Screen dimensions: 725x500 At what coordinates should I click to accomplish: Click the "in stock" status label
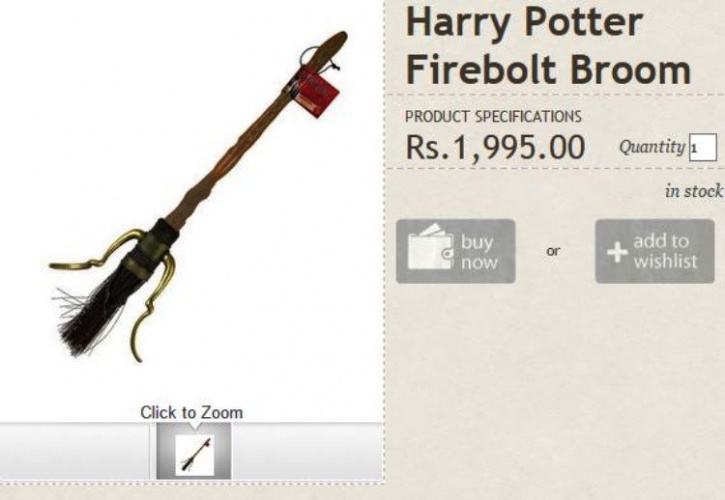pyautogui.click(x=694, y=191)
